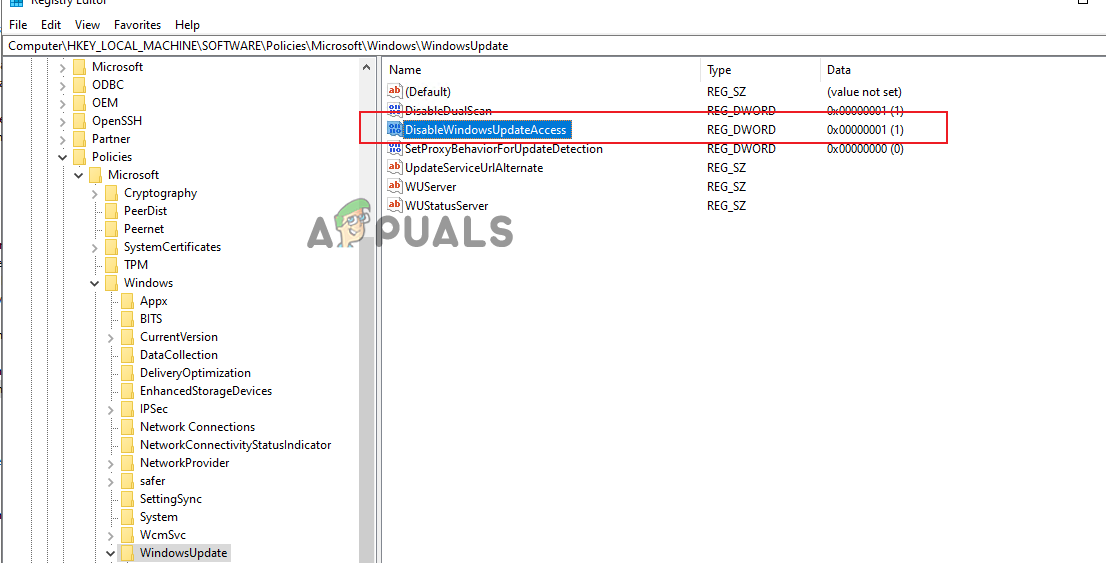Open the View menu
1106x563 pixels.
point(87,25)
